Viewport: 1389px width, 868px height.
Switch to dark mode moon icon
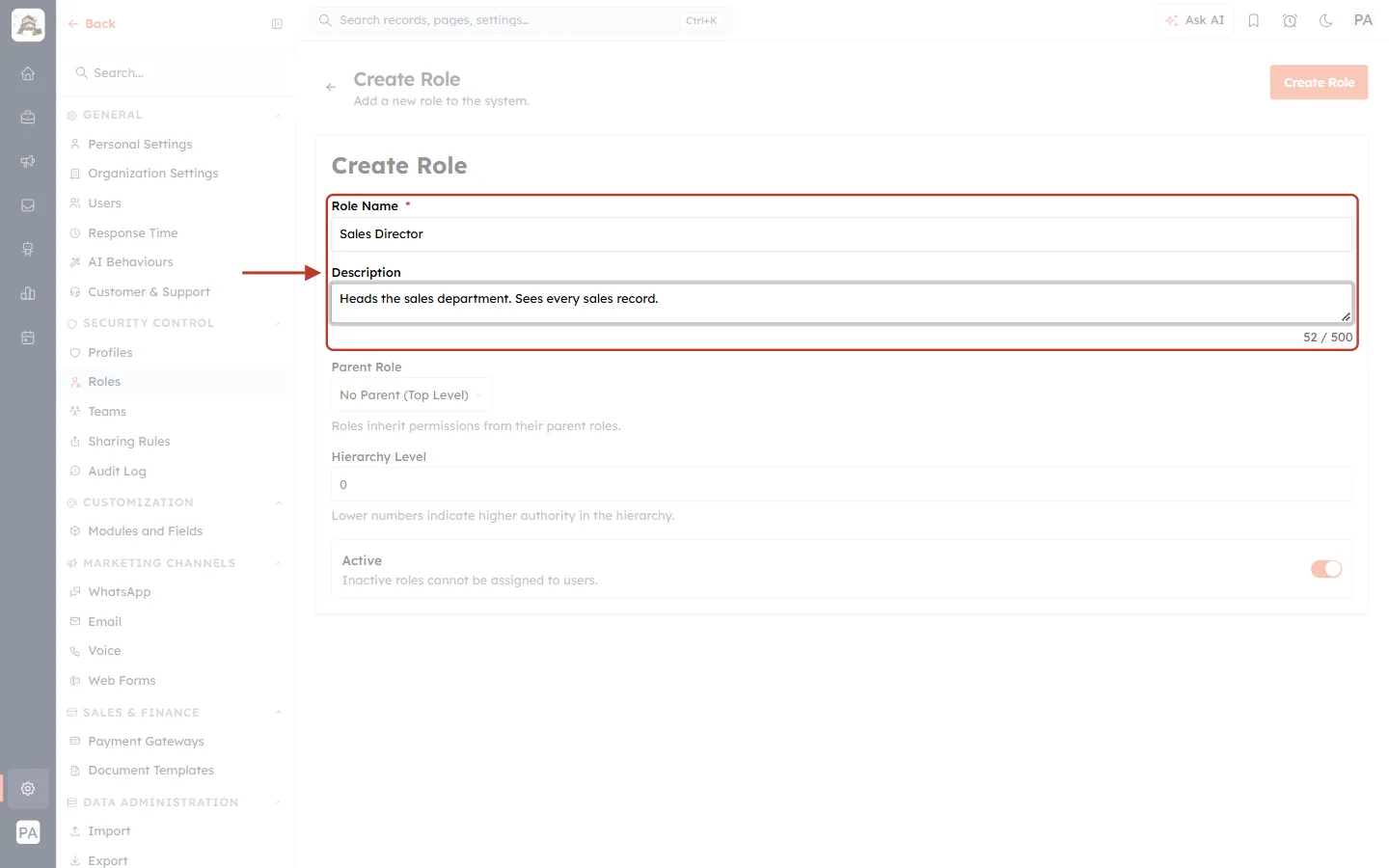[1326, 20]
